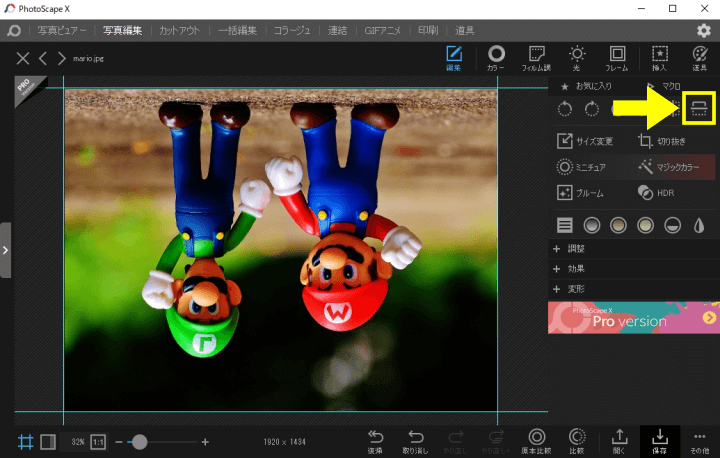Screen dimensions: 720x458
Task: Expand the 調整 adjustments section
Action: tap(634, 249)
